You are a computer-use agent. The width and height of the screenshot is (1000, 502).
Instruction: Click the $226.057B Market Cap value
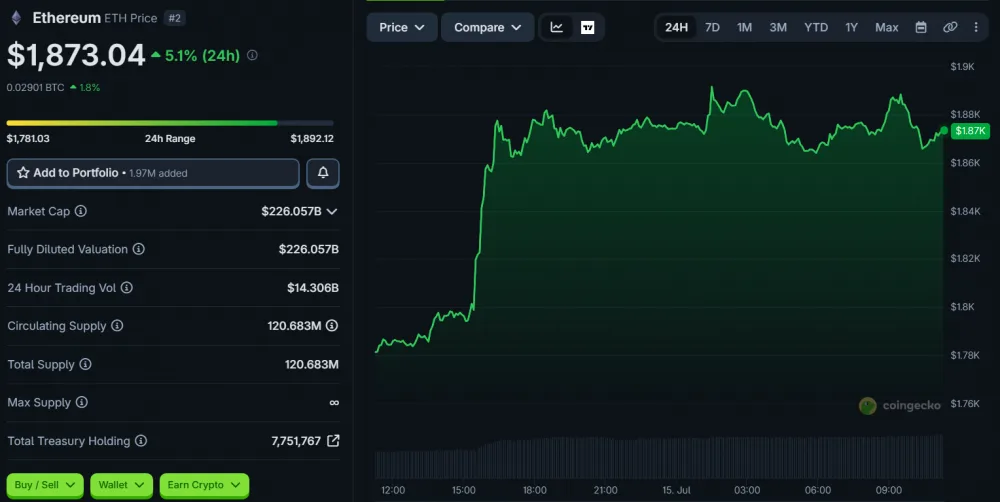pyautogui.click(x=291, y=211)
